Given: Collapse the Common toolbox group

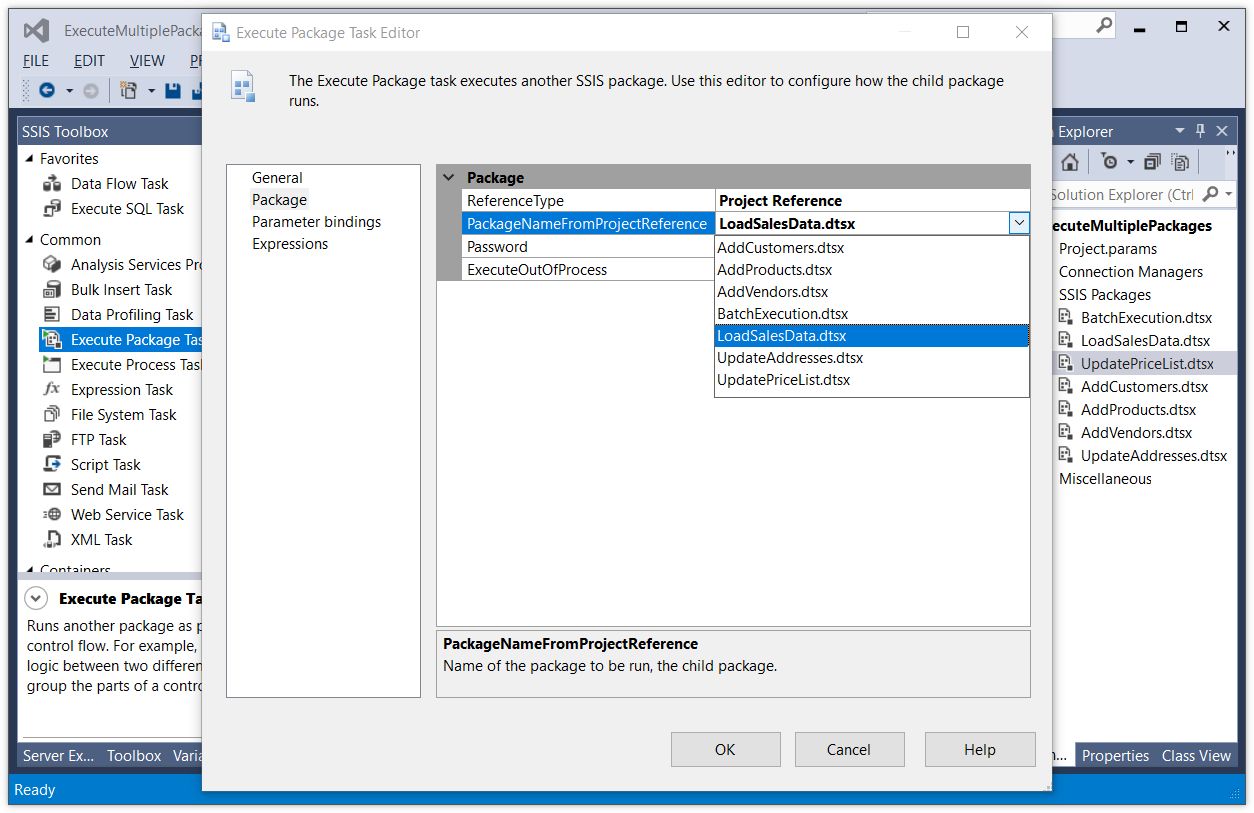Looking at the screenshot, I should (x=28, y=240).
